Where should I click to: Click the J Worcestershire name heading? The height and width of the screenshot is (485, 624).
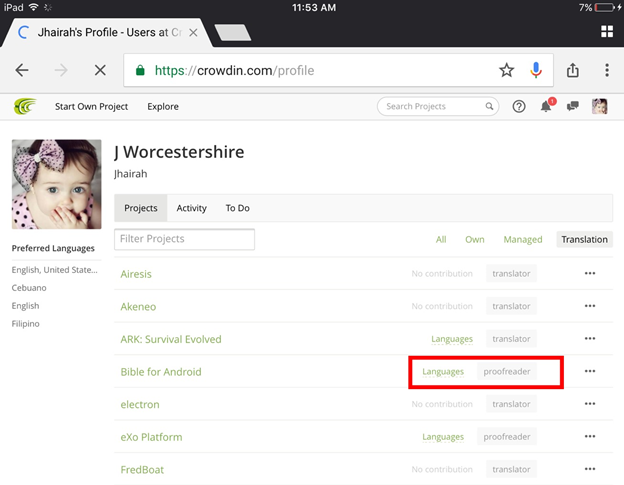[179, 152]
